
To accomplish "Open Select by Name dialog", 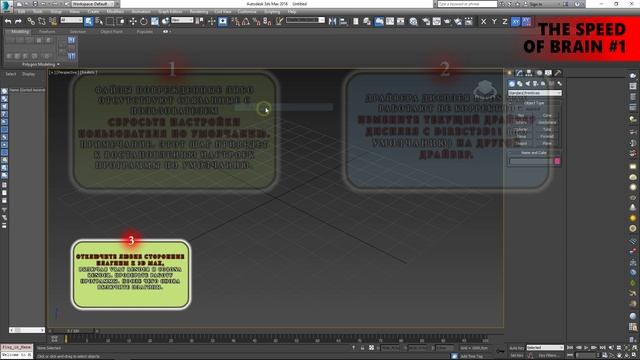I will [x=99, y=21].
